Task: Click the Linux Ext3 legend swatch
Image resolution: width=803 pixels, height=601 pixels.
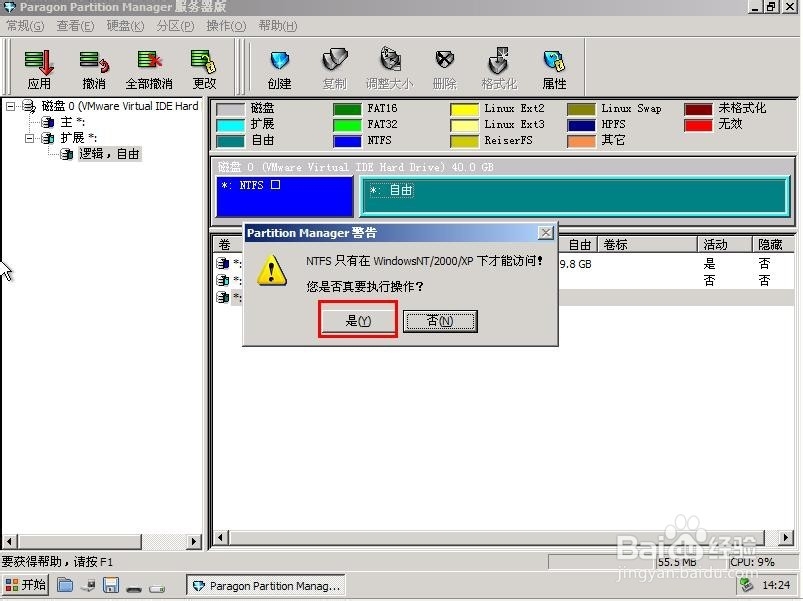Action: [464, 125]
